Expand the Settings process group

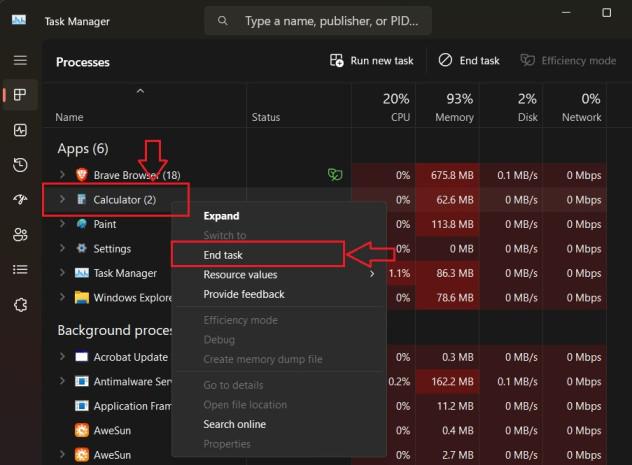[x=62, y=248]
